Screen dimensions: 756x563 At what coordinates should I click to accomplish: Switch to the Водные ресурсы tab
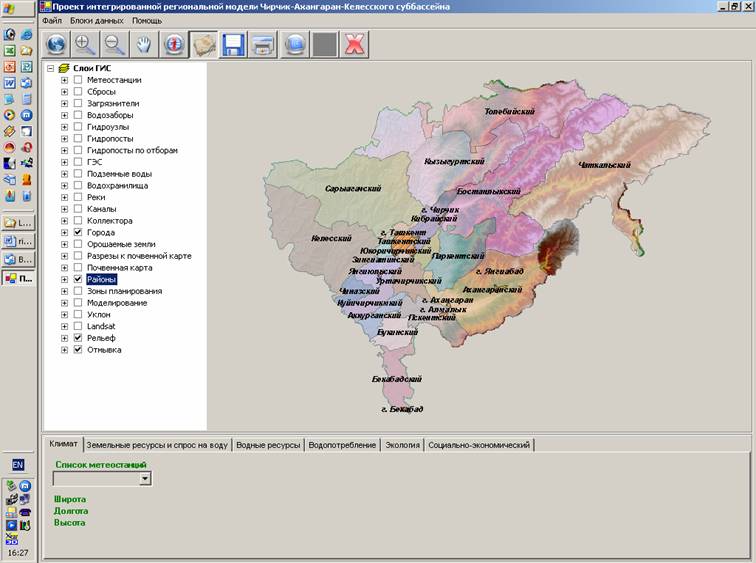click(x=268, y=445)
